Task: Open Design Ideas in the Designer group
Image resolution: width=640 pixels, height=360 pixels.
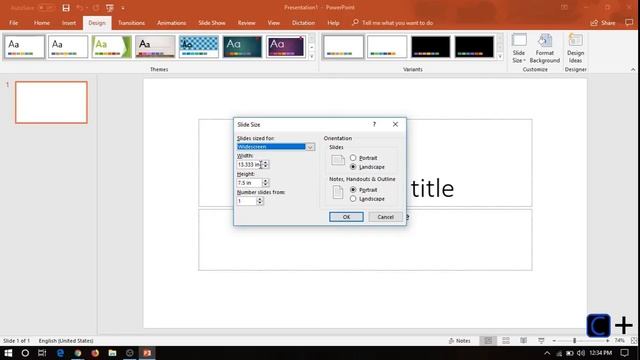Action: pyautogui.click(x=575, y=48)
